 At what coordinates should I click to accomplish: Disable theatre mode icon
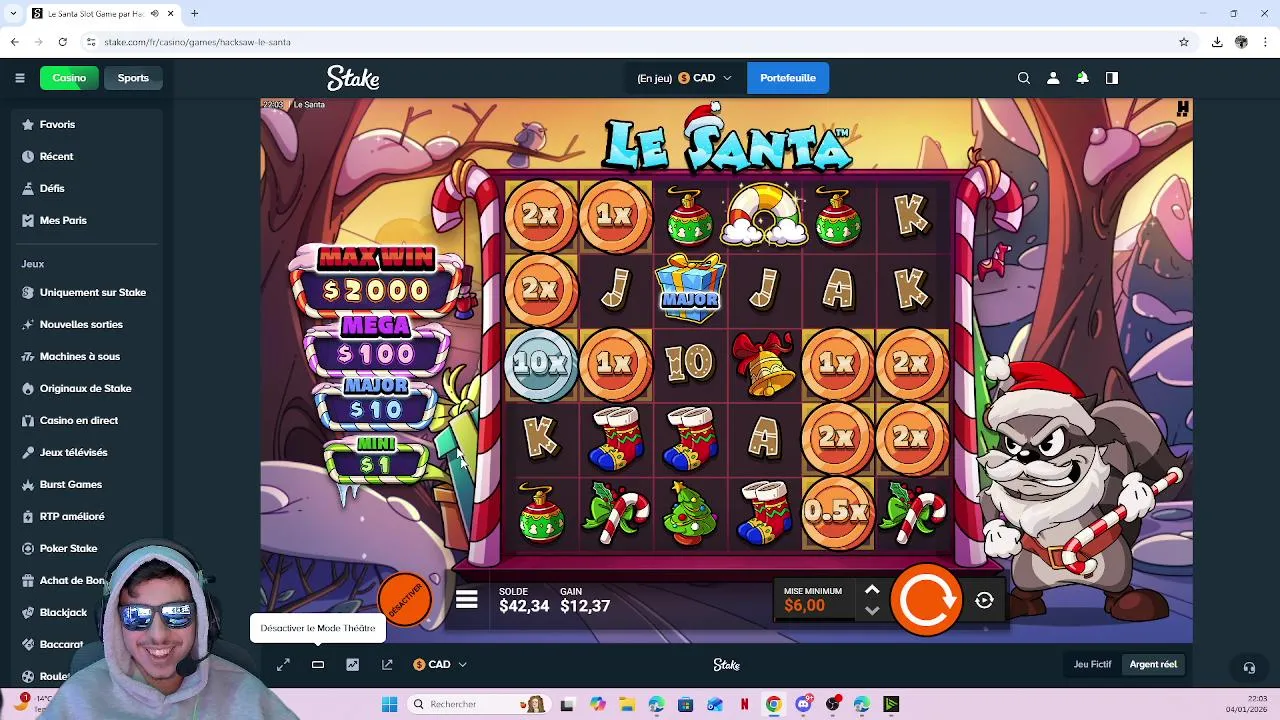(318, 664)
